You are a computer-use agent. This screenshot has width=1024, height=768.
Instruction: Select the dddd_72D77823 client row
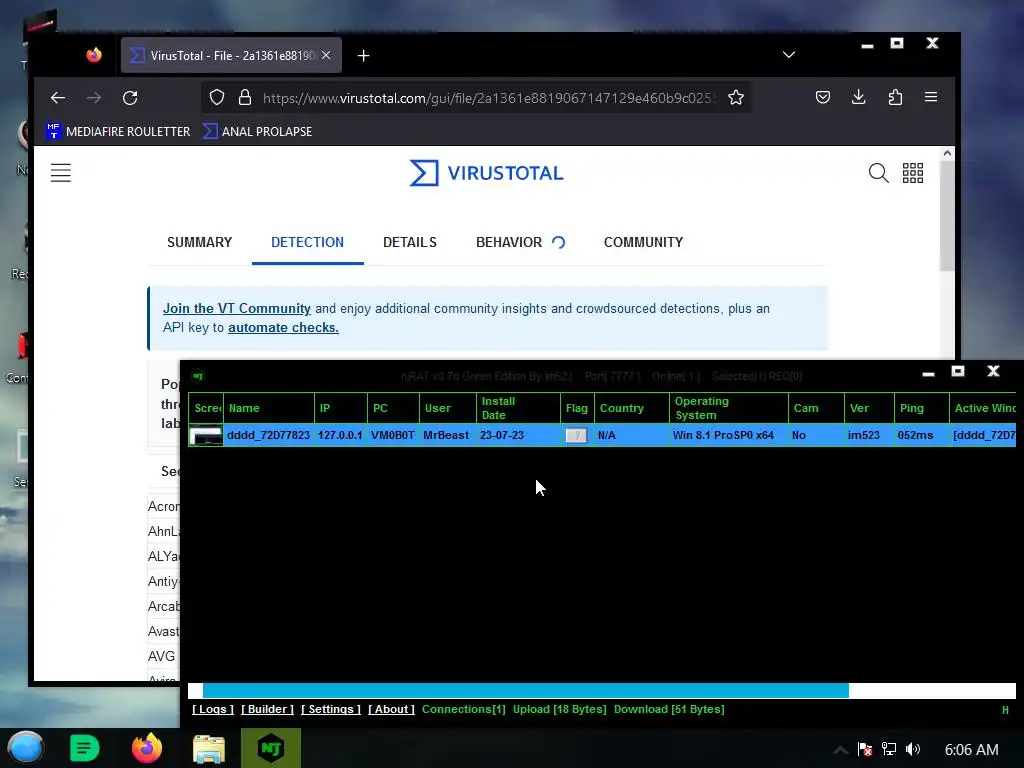[601, 435]
